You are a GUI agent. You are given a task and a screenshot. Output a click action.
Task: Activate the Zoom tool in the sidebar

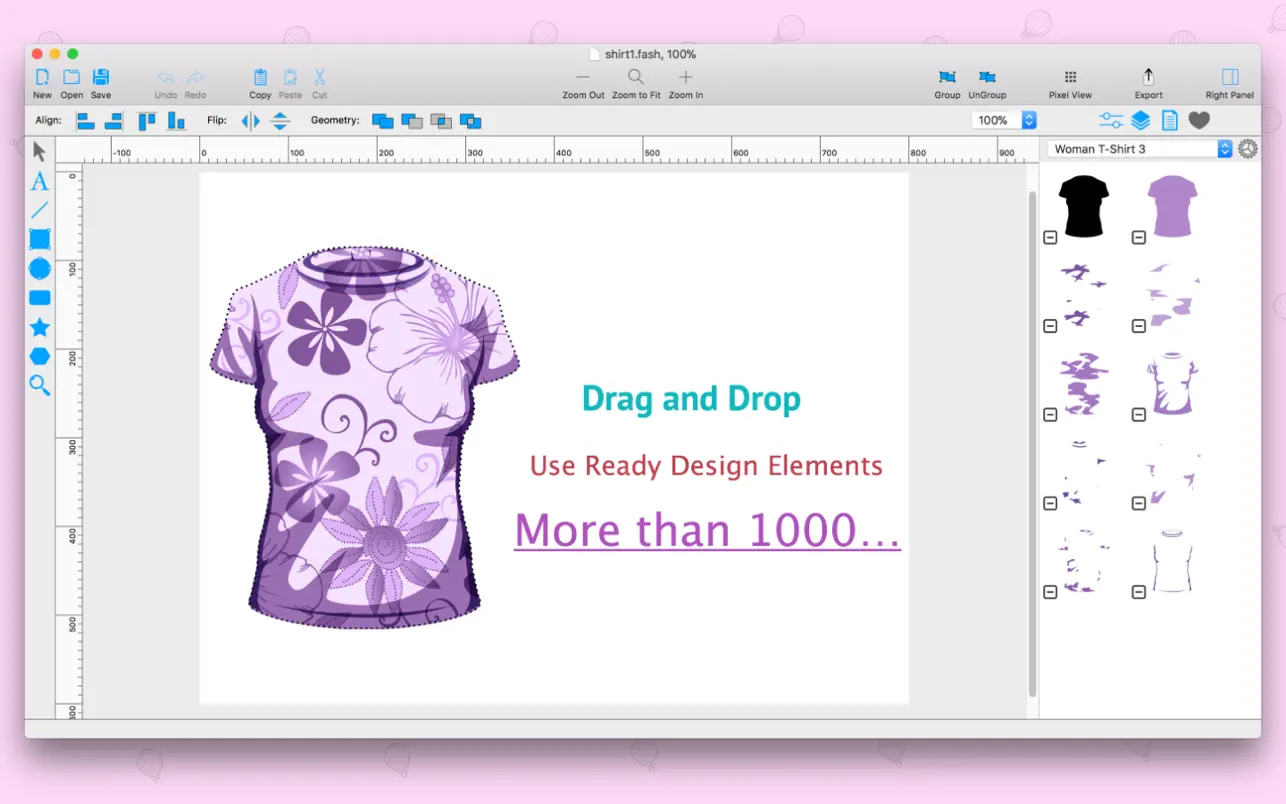[39, 385]
